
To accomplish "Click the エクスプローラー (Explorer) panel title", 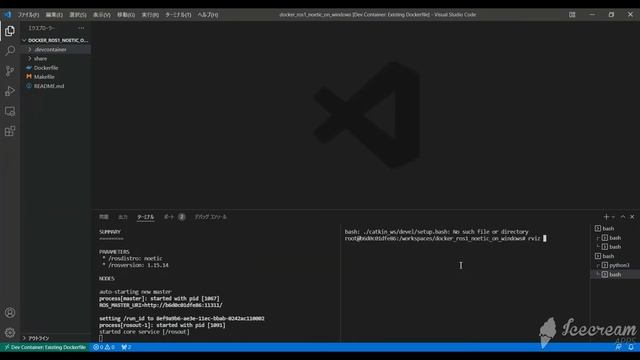I will (x=41, y=28).
